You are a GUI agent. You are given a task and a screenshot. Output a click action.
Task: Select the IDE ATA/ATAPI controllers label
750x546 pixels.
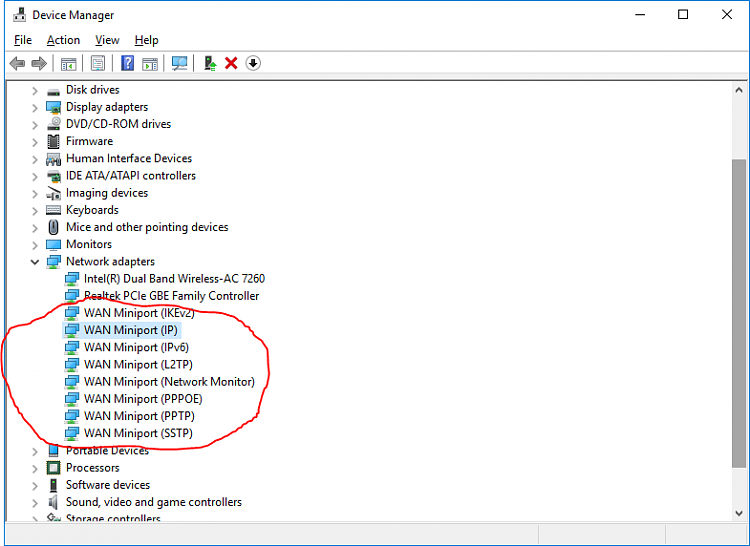pyautogui.click(x=131, y=176)
